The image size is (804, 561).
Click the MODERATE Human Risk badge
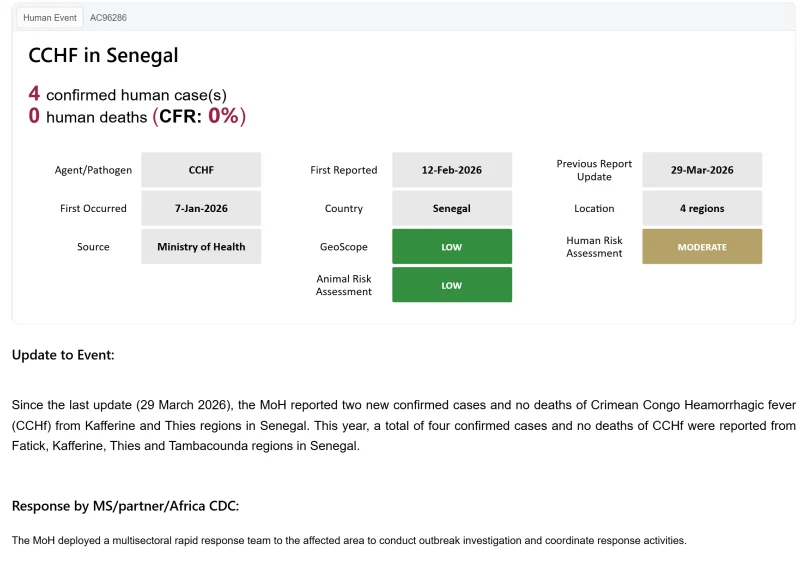702,247
